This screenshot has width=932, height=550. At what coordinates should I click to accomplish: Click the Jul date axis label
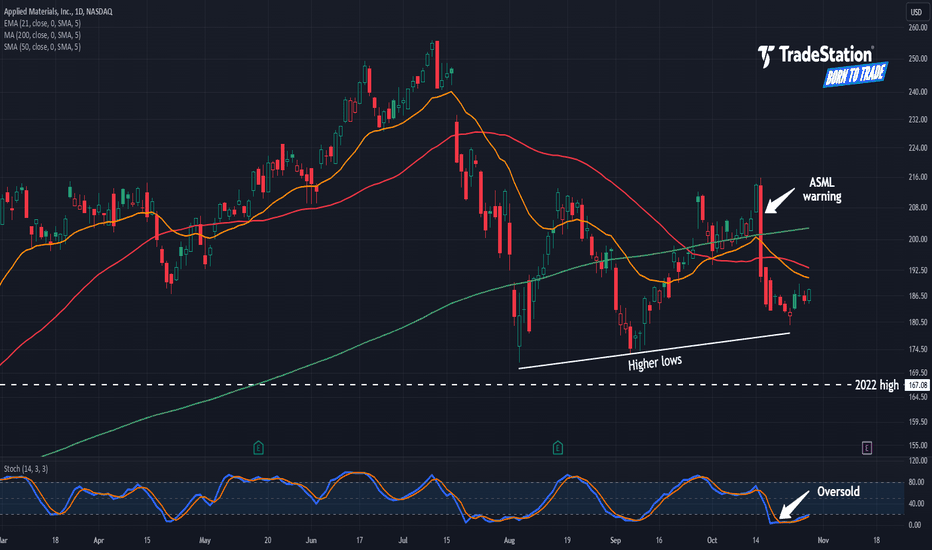(403, 540)
